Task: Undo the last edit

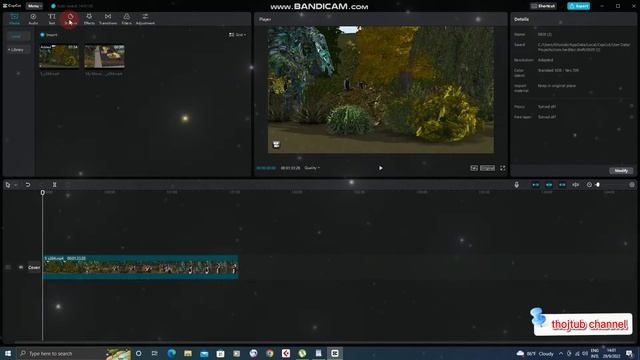Action: [28, 185]
